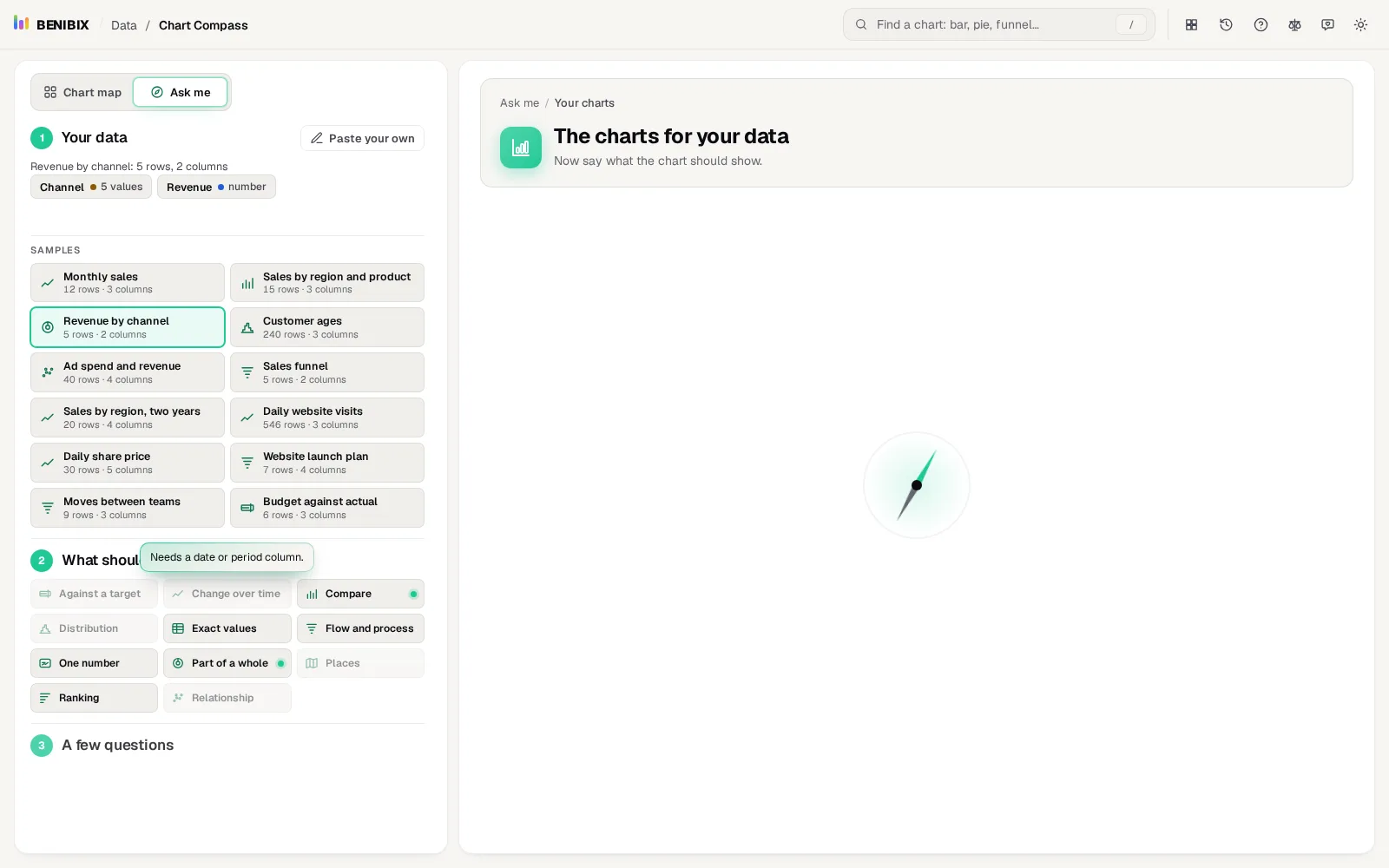Click the Change over time goal chip
Screen dimensions: 1389x868
pyautogui.click(x=227, y=594)
